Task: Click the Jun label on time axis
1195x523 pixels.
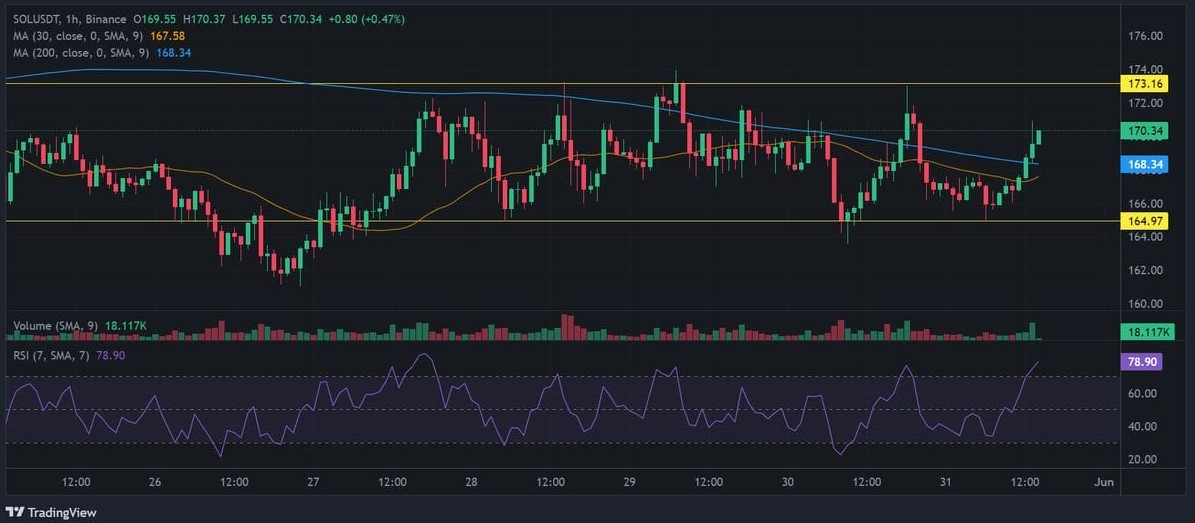Action: tap(1103, 482)
